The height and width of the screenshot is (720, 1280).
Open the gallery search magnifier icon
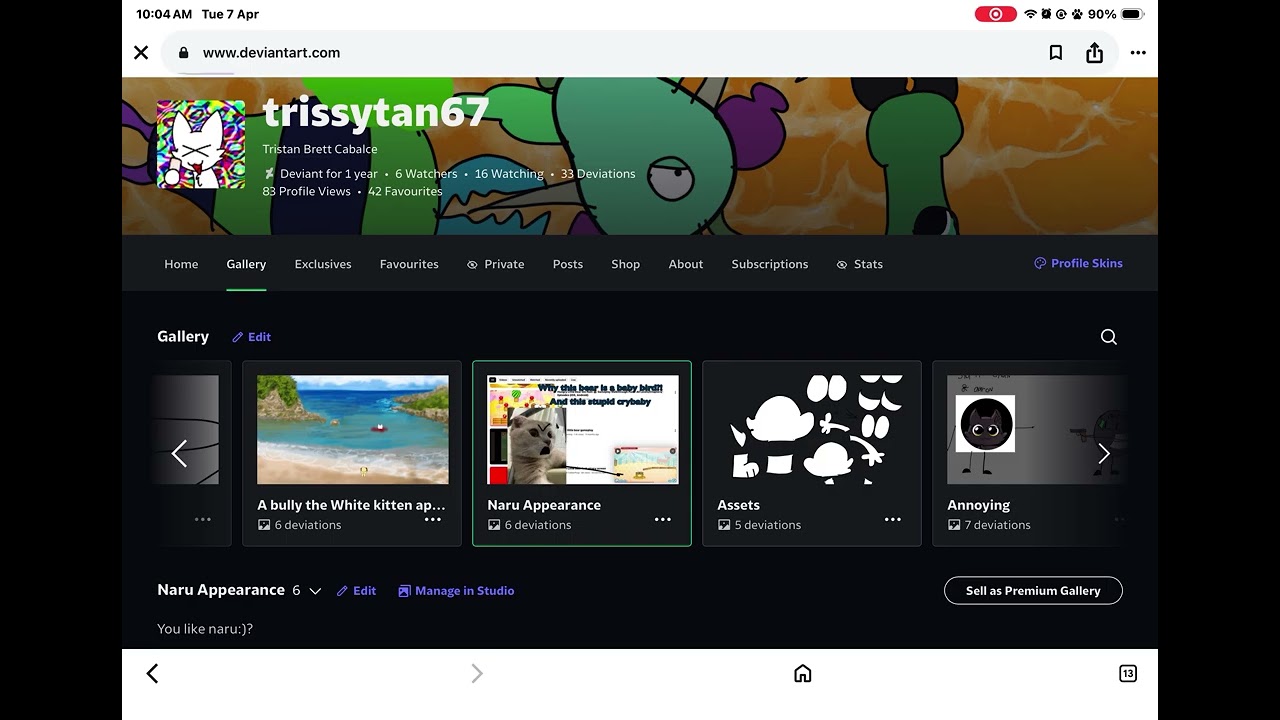[1109, 337]
